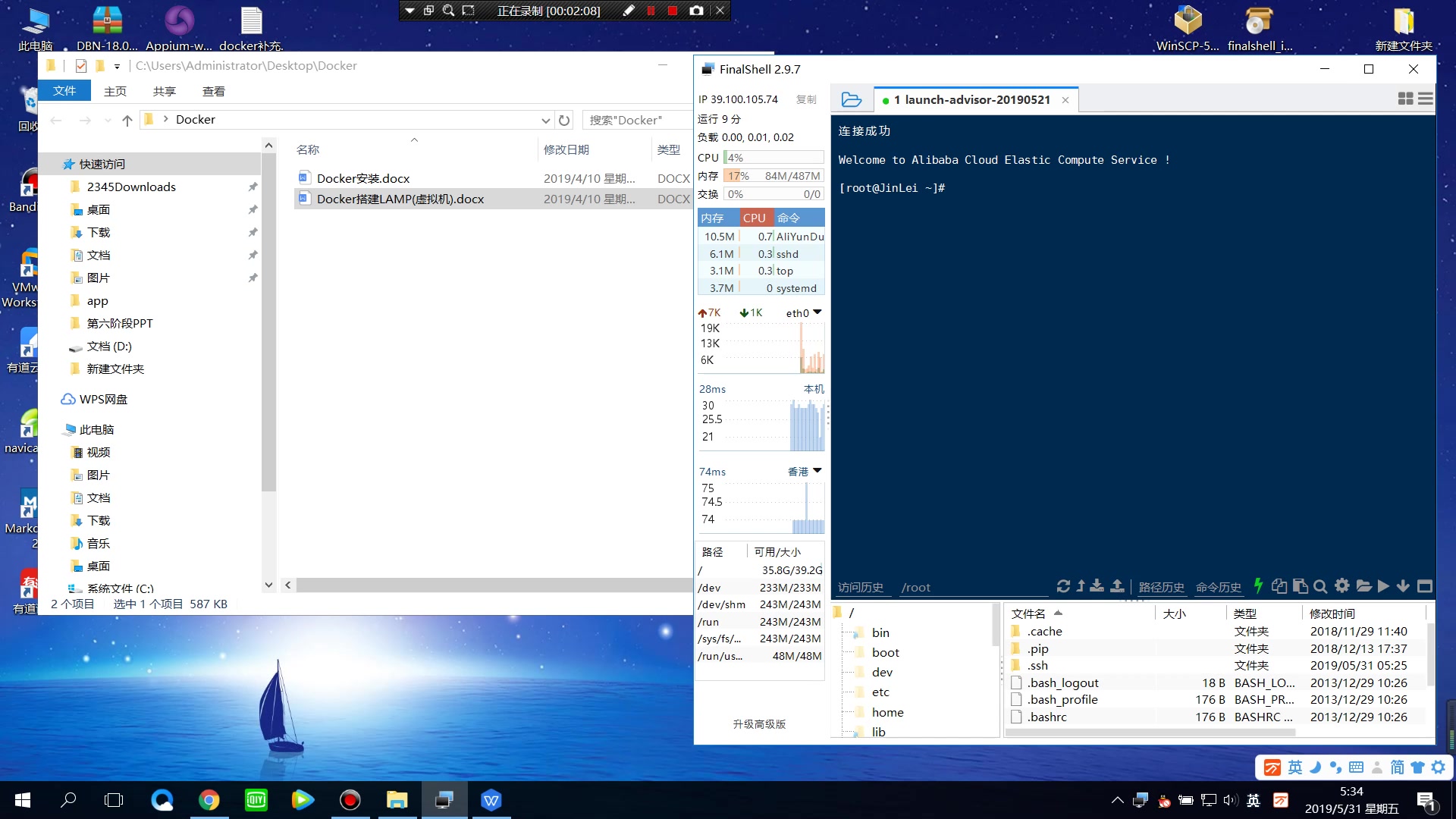Open the 文件 ribbon tab
Screen dimensions: 1456x819
click(64, 91)
